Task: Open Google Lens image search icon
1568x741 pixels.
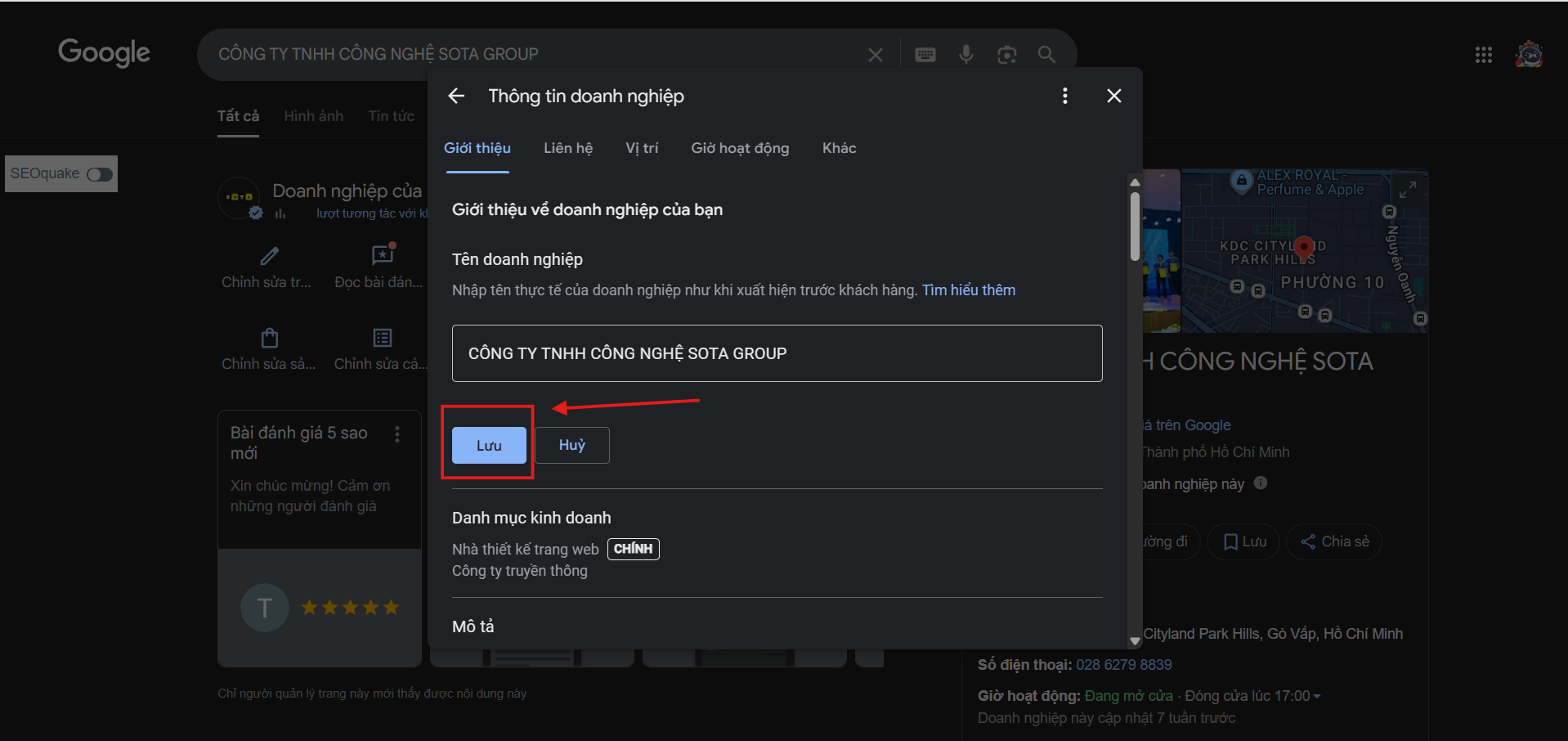Action: 1006,54
